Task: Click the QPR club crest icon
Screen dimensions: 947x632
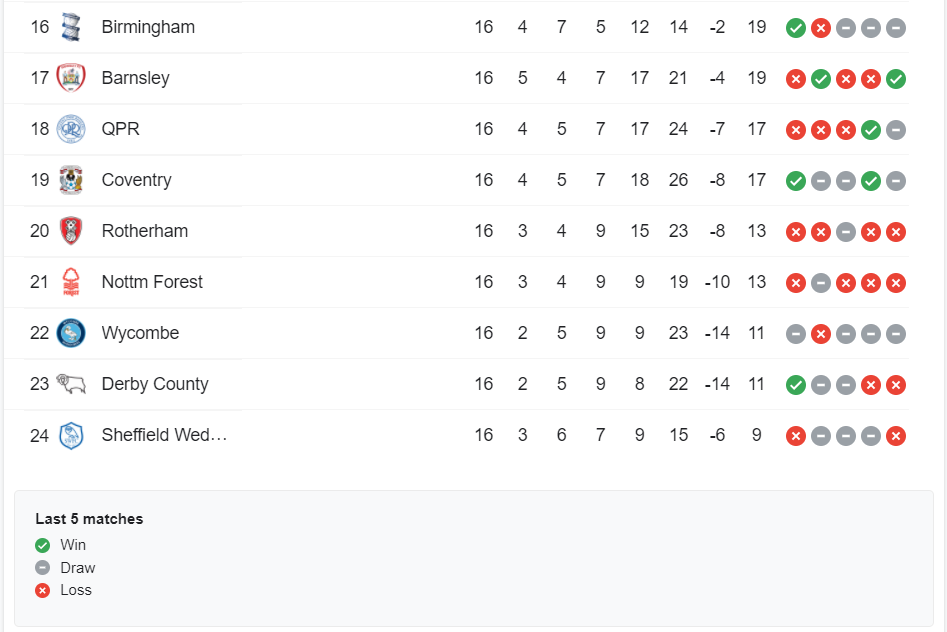Action: (71, 129)
